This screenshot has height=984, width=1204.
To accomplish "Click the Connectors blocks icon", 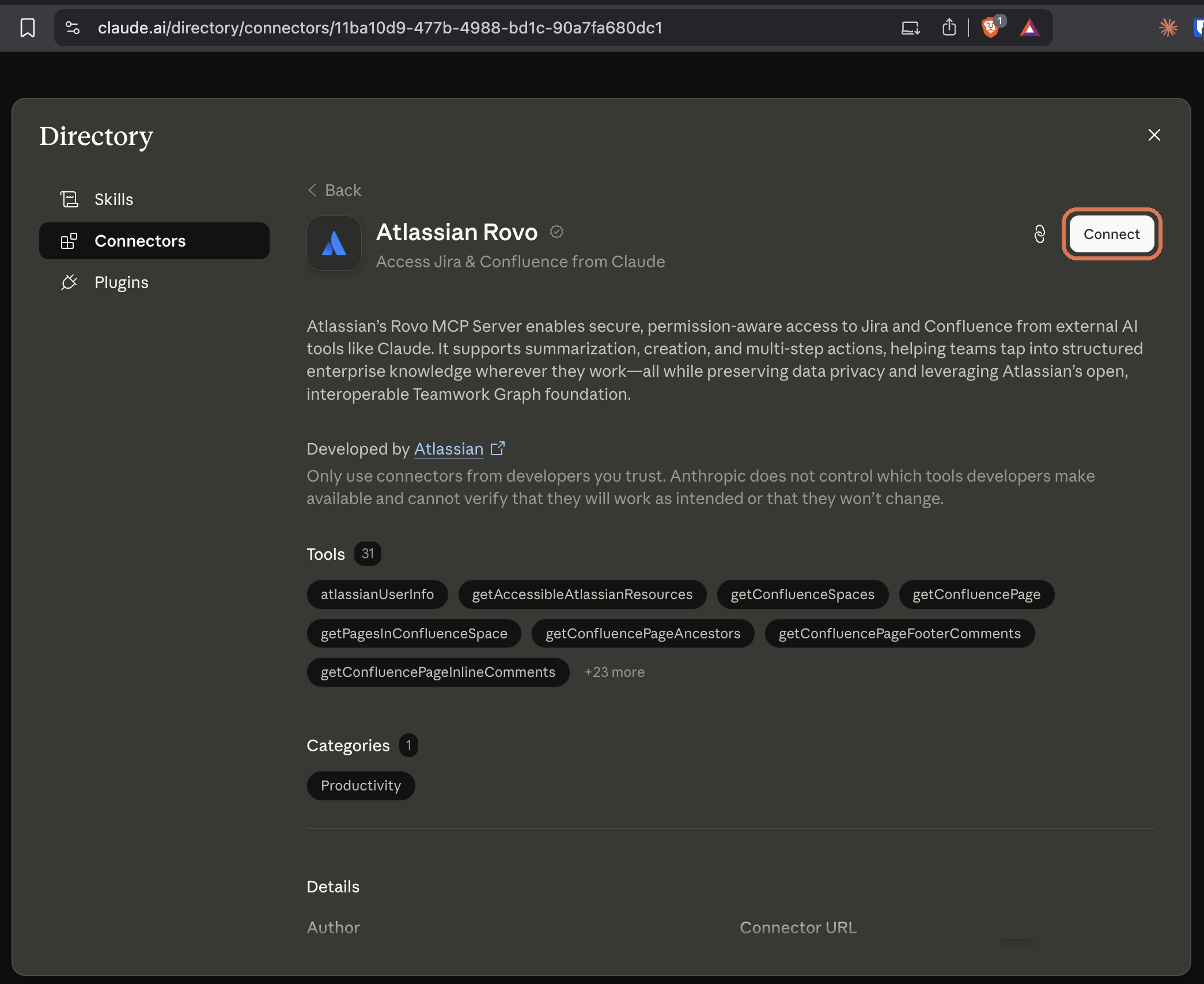I will pyautogui.click(x=69, y=241).
